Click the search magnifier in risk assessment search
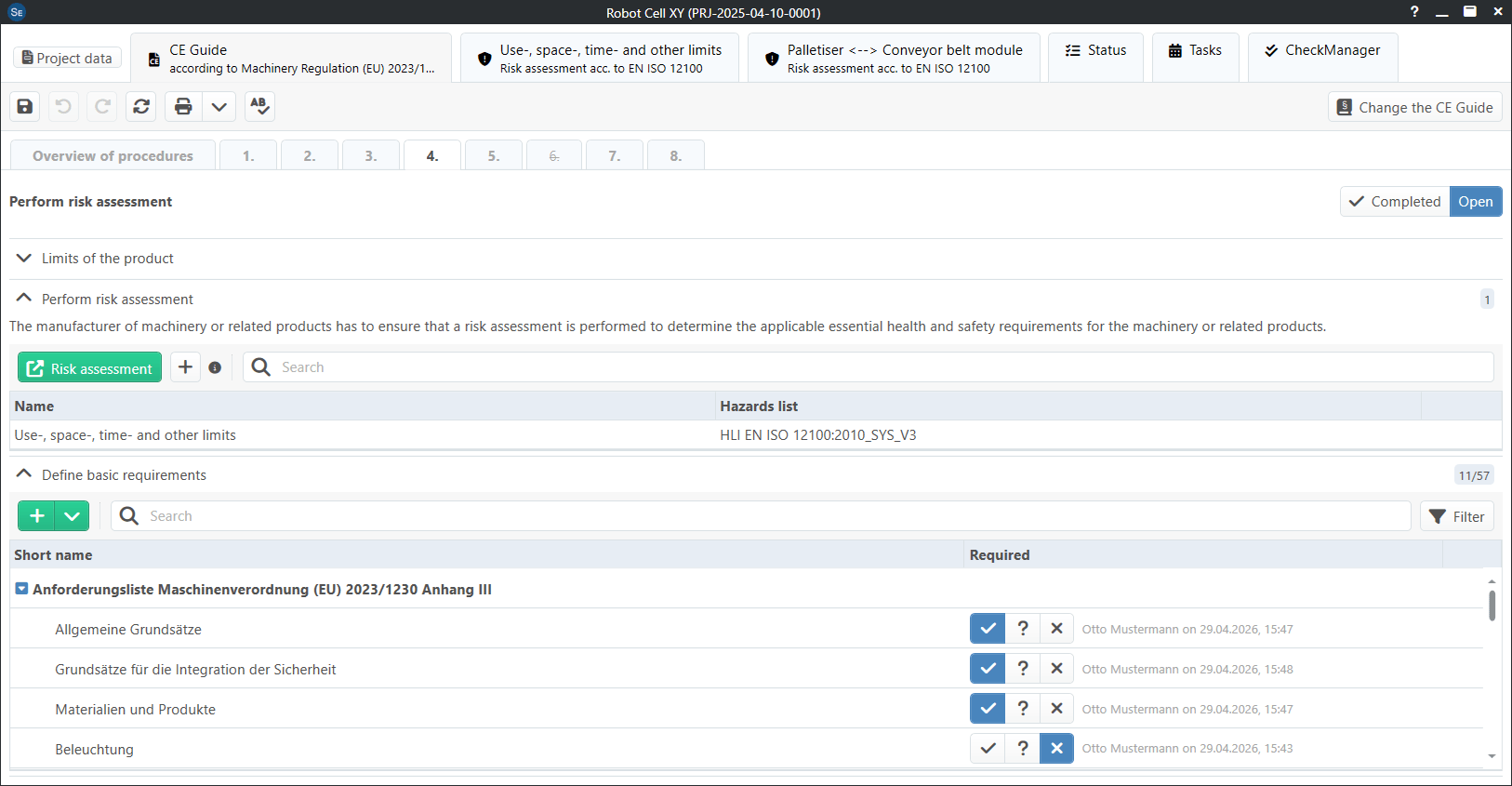Image resolution: width=1512 pixels, height=786 pixels. pyautogui.click(x=261, y=367)
